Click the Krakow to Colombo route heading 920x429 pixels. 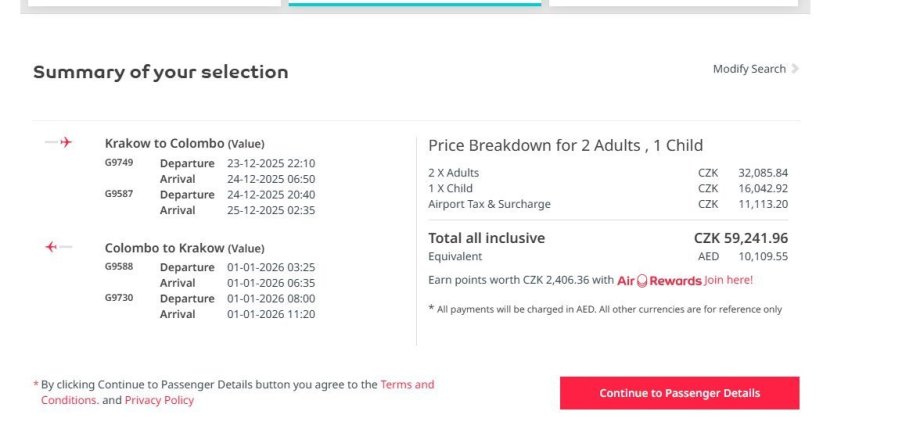(164, 143)
